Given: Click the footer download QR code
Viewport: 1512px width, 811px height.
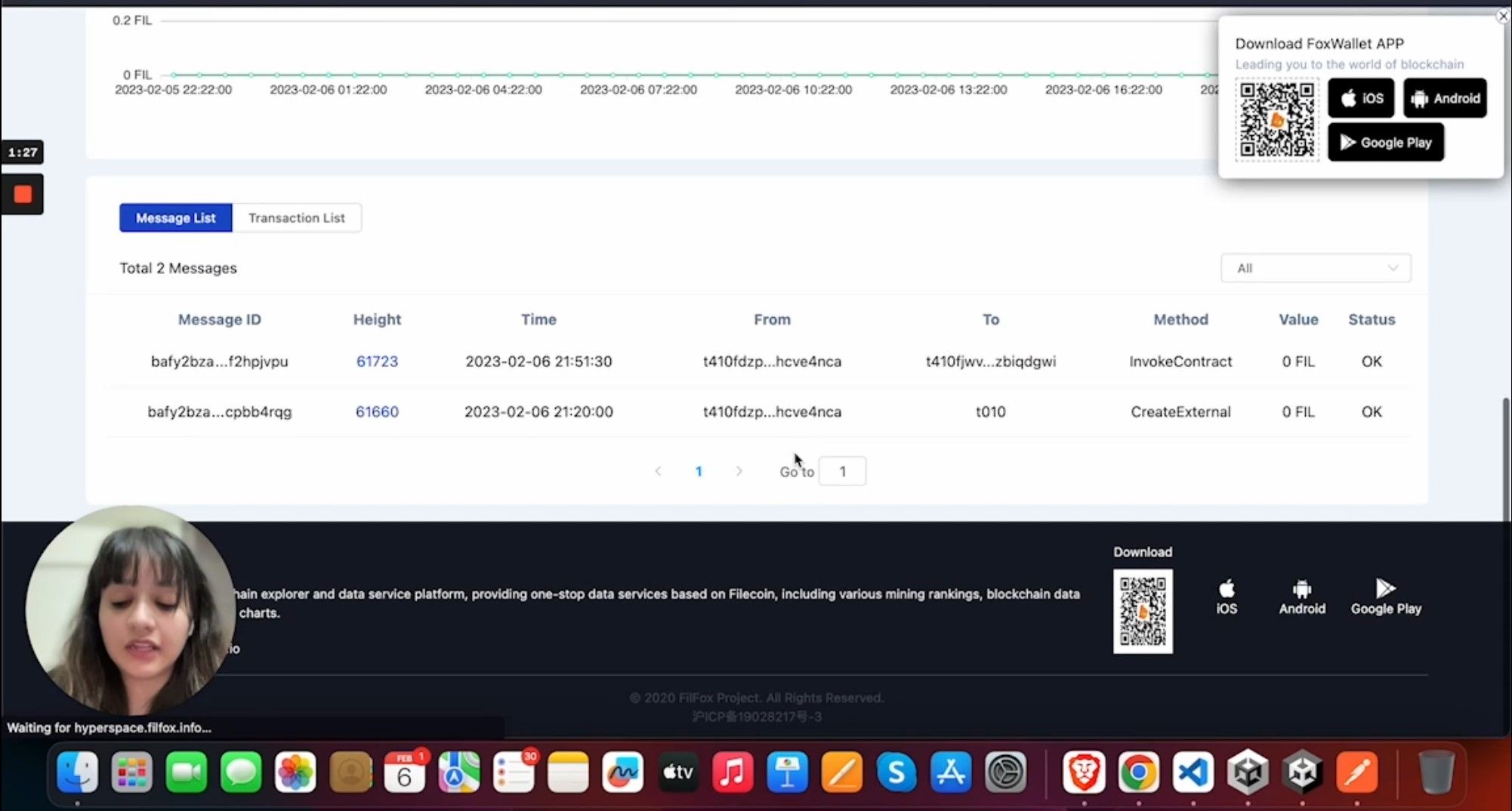Looking at the screenshot, I should (1143, 611).
